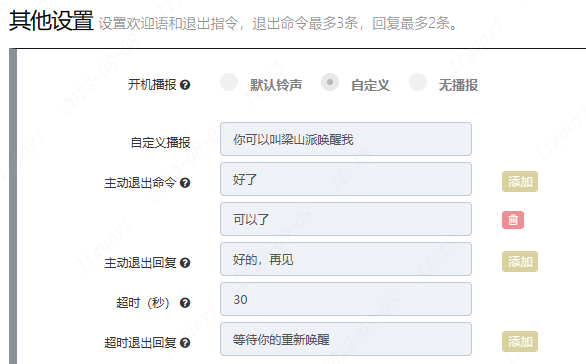This screenshot has height=364, width=586.
Task: Select the 无播报 radio button
Action: tap(418, 82)
